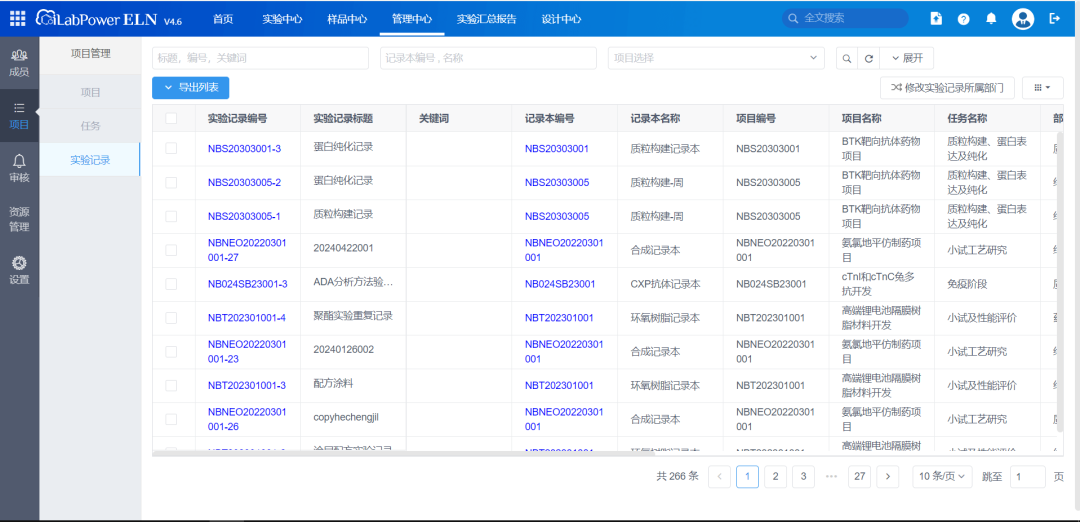This screenshot has width=1080, height=522.
Task: Check the row NBNEO20220301001-23
Action: [171, 351]
